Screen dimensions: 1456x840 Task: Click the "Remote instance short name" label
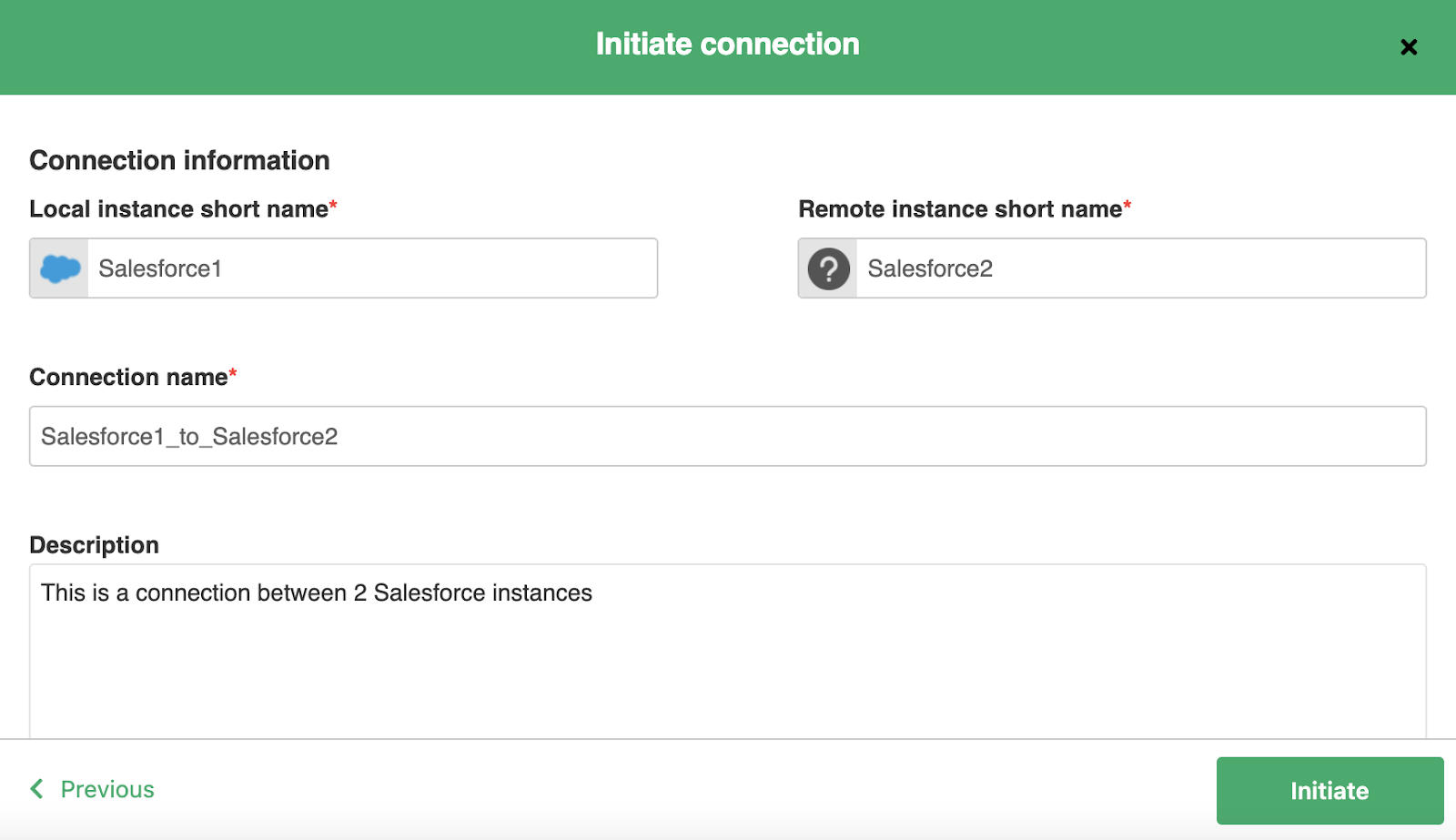(960, 209)
